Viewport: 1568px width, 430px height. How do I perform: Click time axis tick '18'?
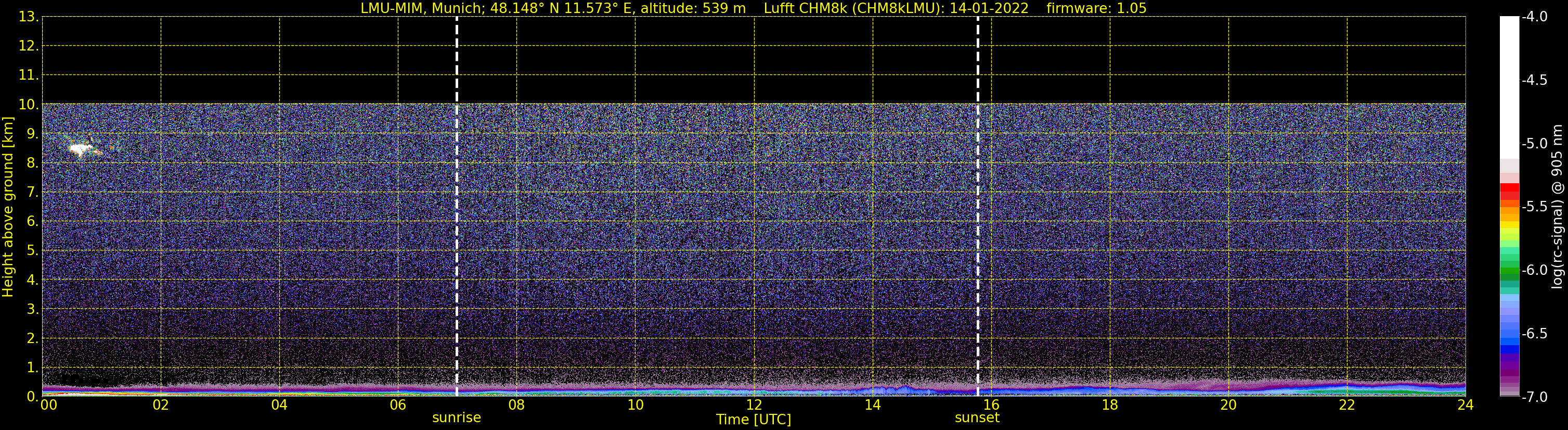[1110, 405]
